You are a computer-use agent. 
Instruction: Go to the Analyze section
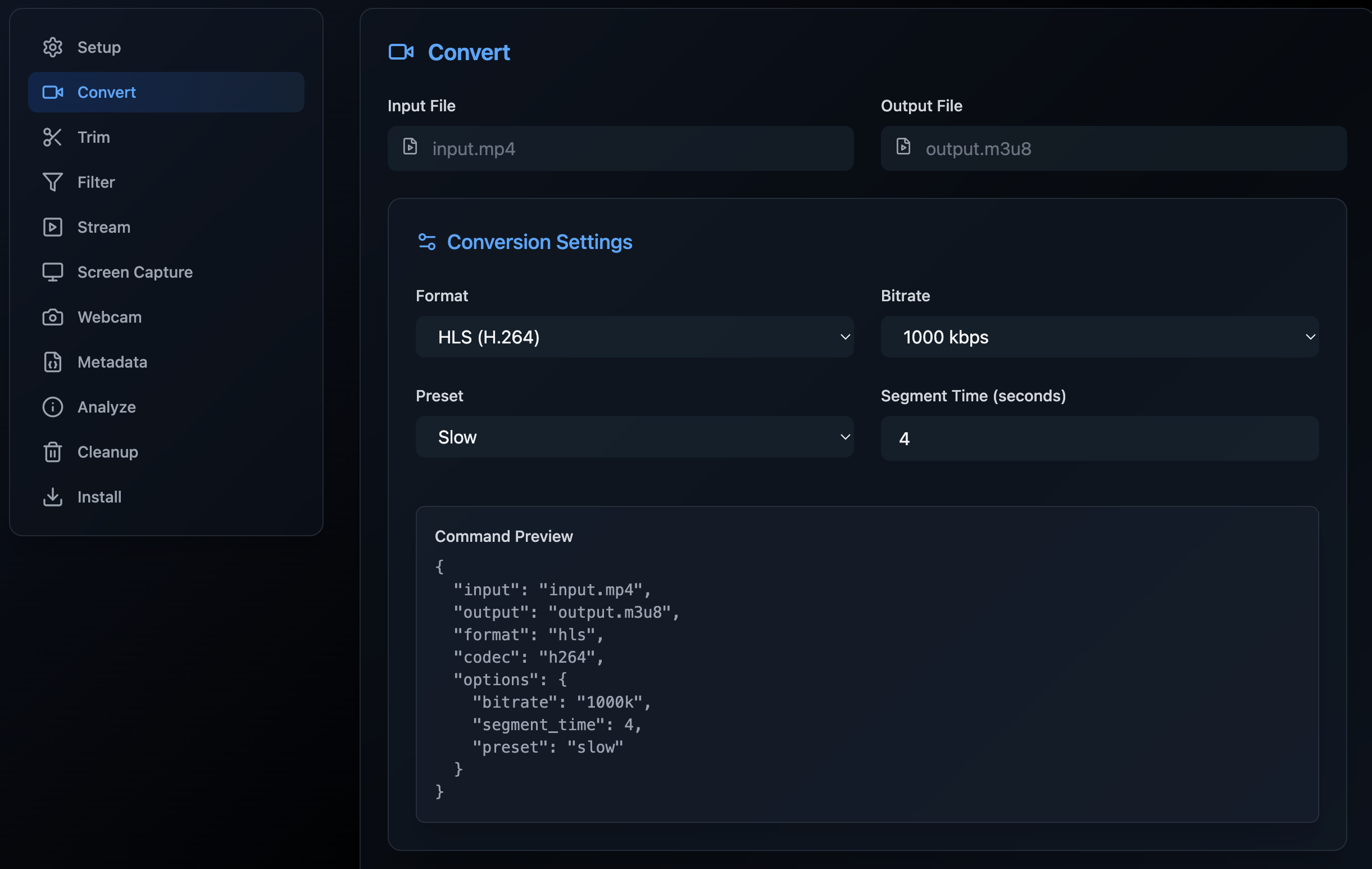pyautogui.click(x=107, y=407)
